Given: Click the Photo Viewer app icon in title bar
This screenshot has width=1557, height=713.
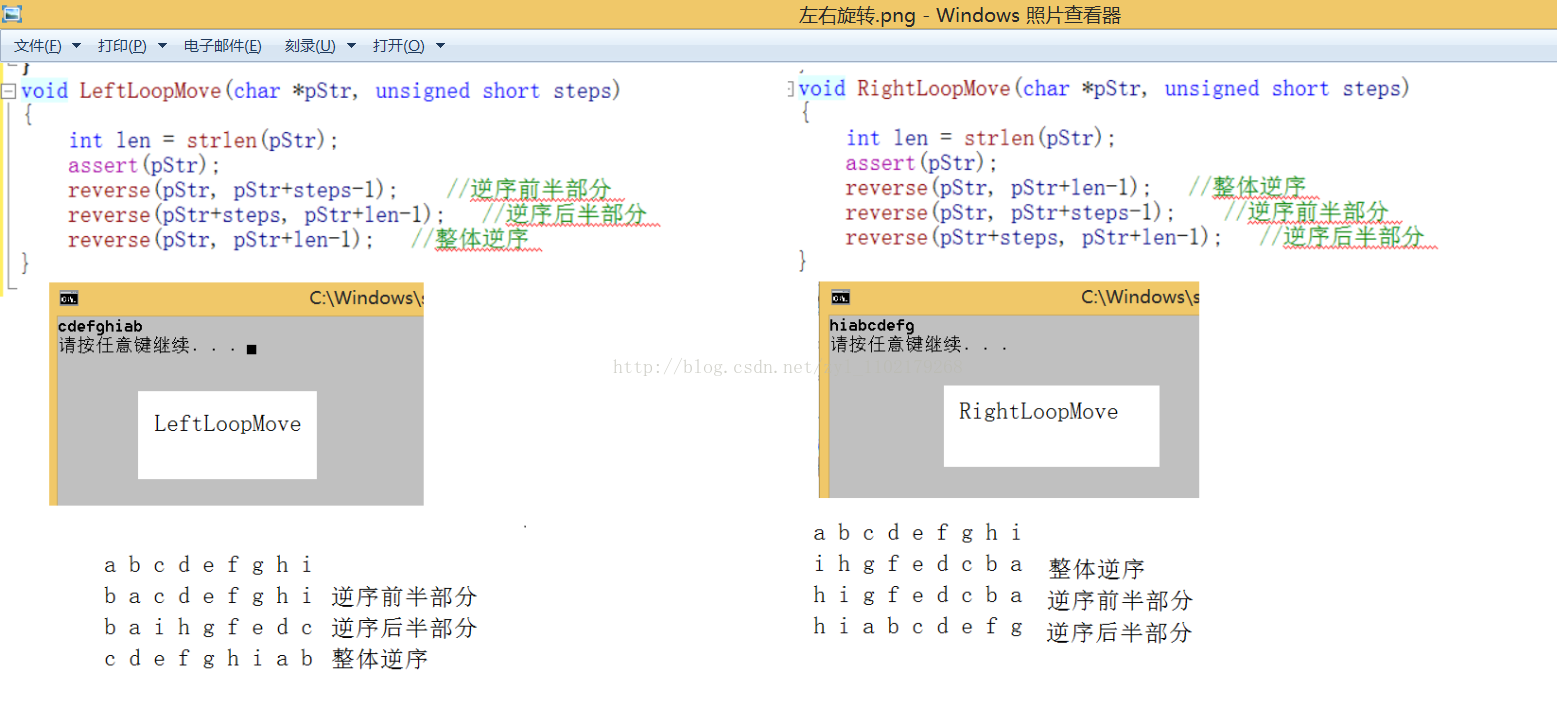Looking at the screenshot, I should pos(12,14).
